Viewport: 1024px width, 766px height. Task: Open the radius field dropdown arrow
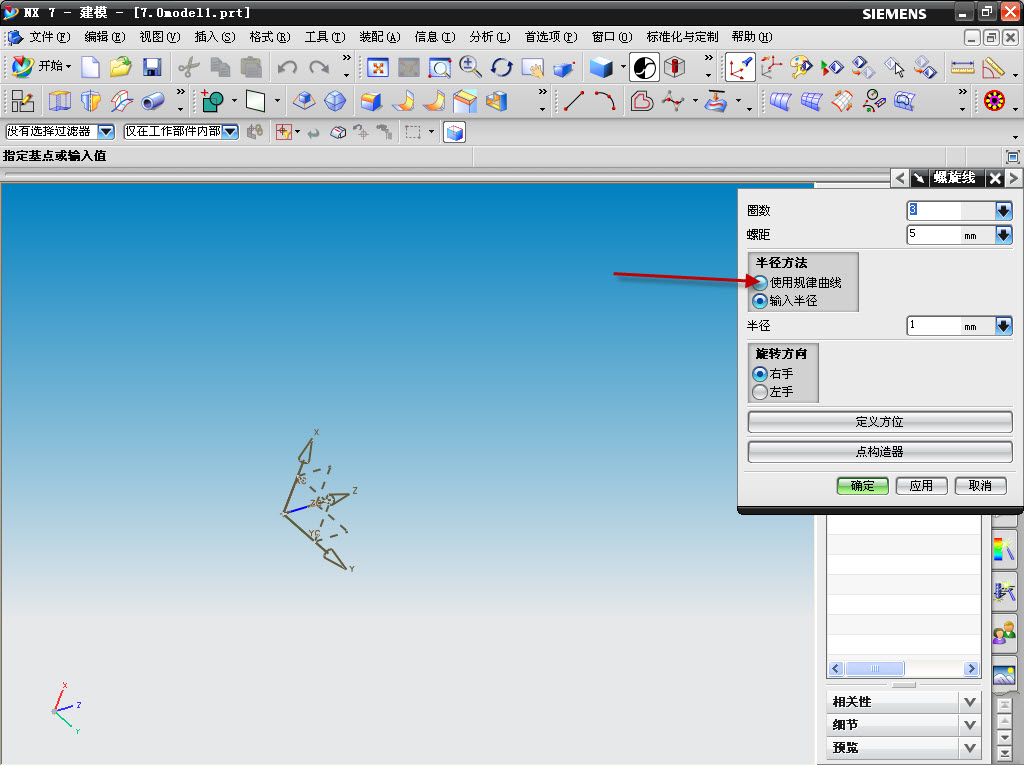coord(1004,325)
